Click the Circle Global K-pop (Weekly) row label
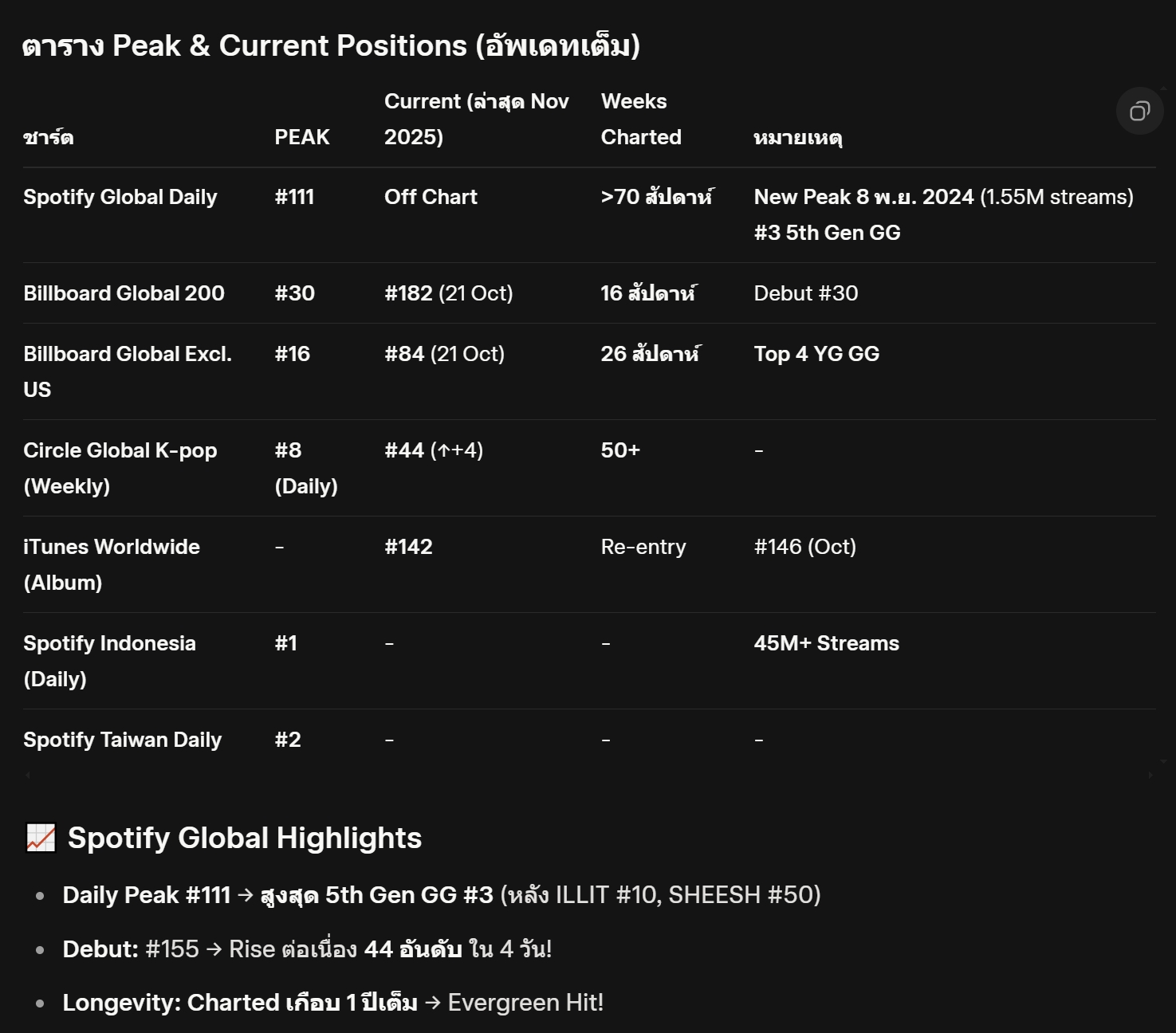The height and width of the screenshot is (1033, 1176). pos(120,468)
